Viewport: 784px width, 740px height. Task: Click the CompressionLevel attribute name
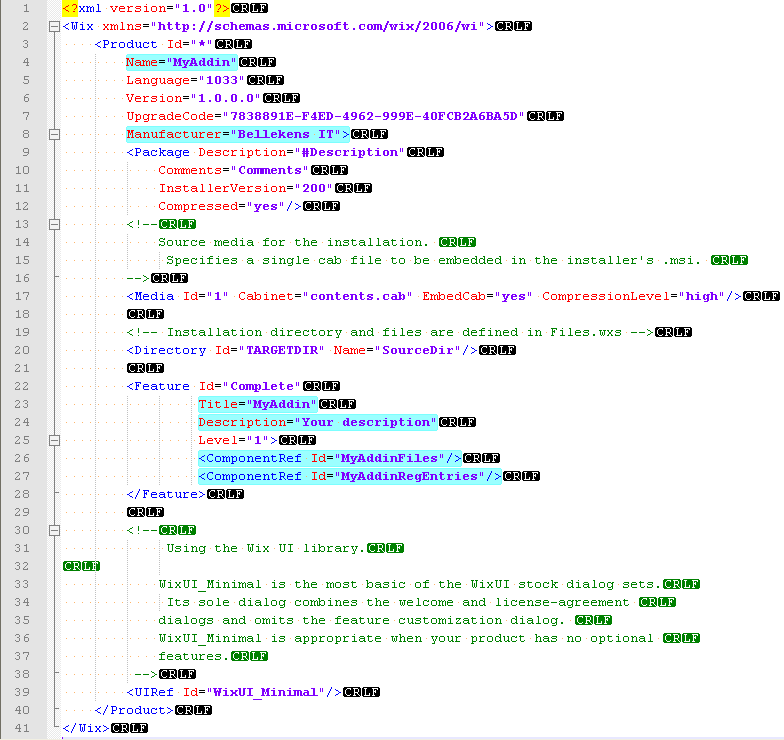pyautogui.click(x=606, y=296)
